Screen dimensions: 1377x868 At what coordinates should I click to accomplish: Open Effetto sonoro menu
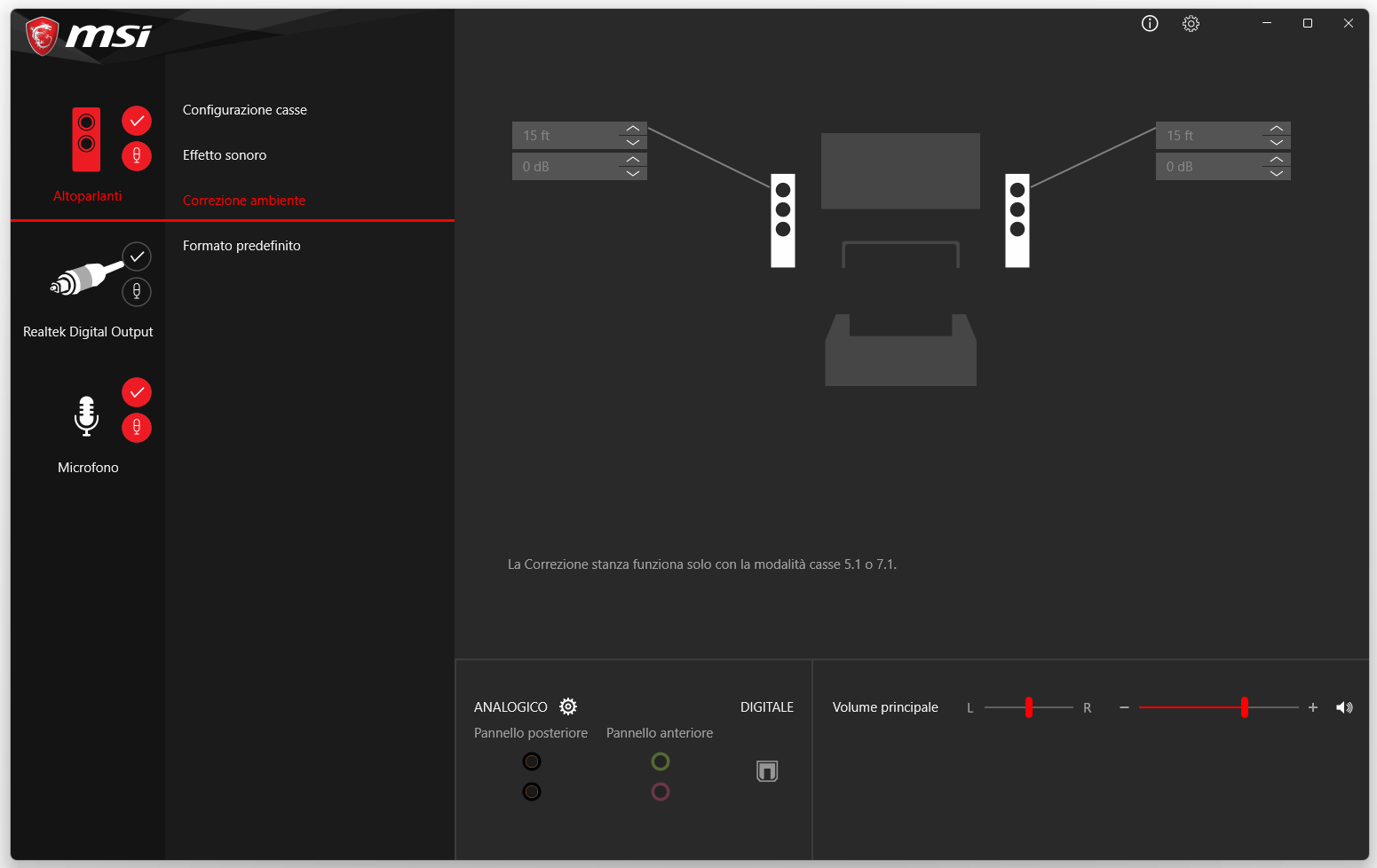click(x=225, y=155)
